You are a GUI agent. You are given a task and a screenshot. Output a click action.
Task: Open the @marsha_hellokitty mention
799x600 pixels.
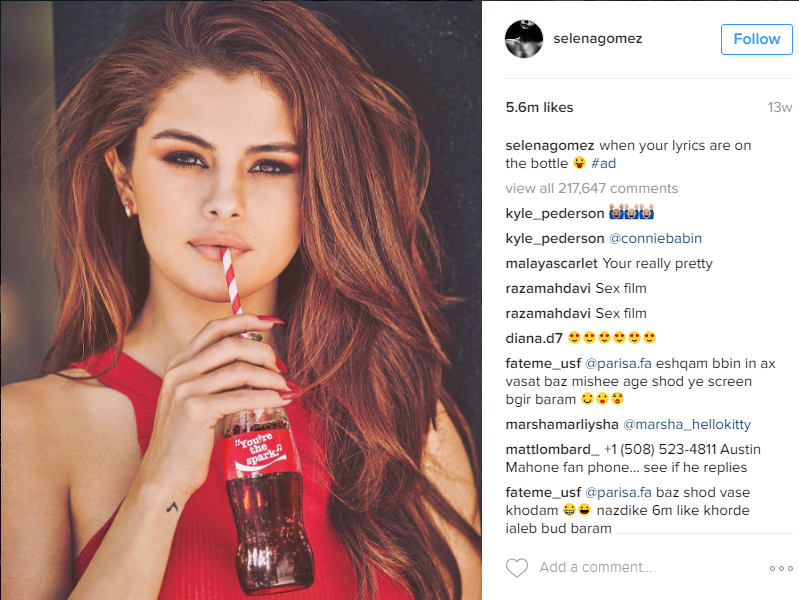tap(687, 424)
